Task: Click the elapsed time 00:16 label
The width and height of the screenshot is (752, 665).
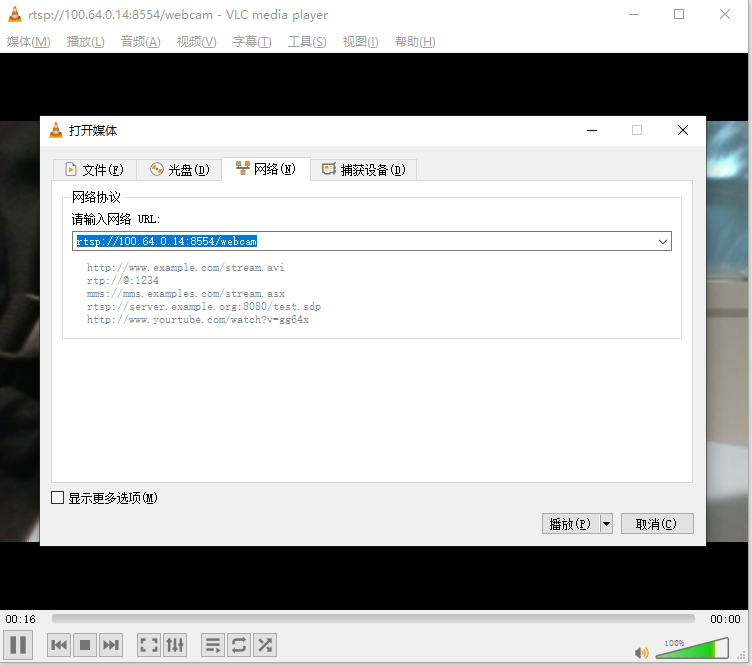Action: 21,619
